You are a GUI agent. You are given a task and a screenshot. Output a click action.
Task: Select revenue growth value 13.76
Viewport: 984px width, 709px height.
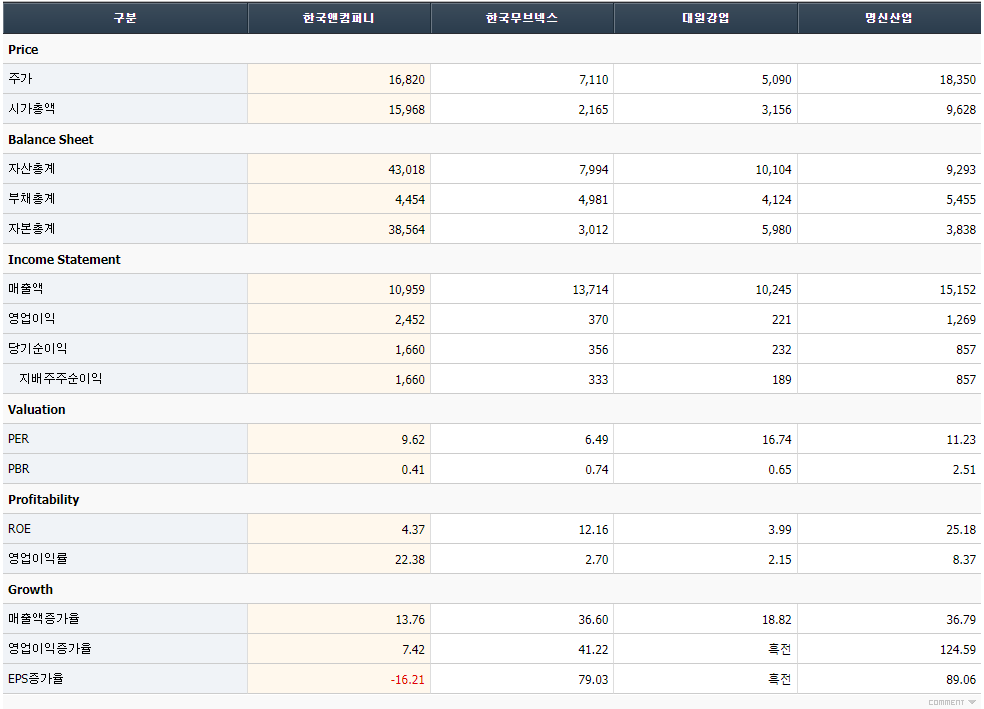(x=410, y=620)
